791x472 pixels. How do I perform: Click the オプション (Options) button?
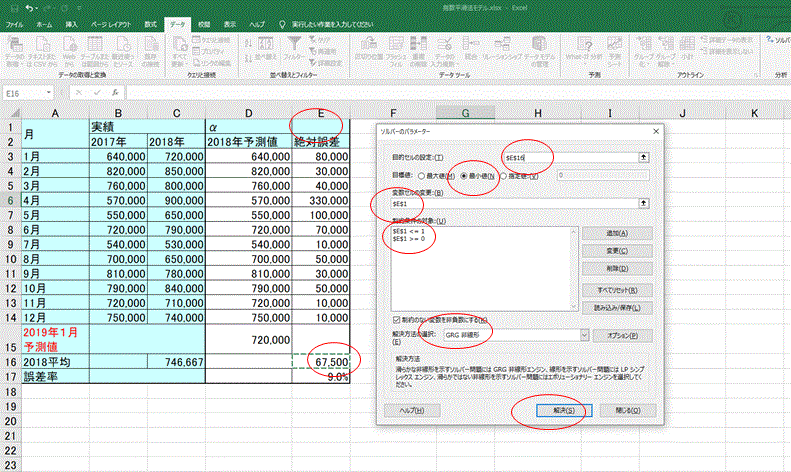point(622,336)
